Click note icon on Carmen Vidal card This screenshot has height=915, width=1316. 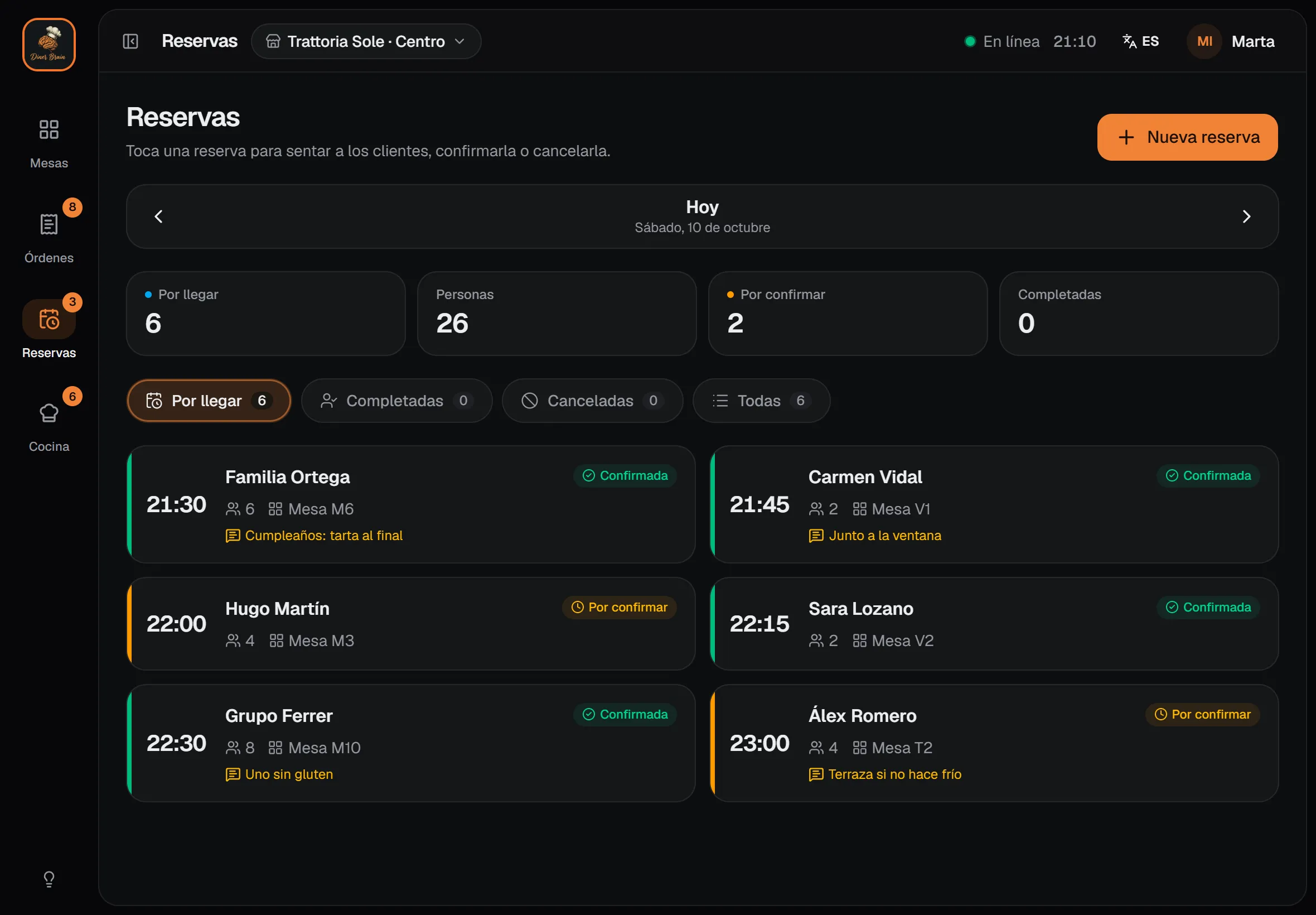click(816, 536)
